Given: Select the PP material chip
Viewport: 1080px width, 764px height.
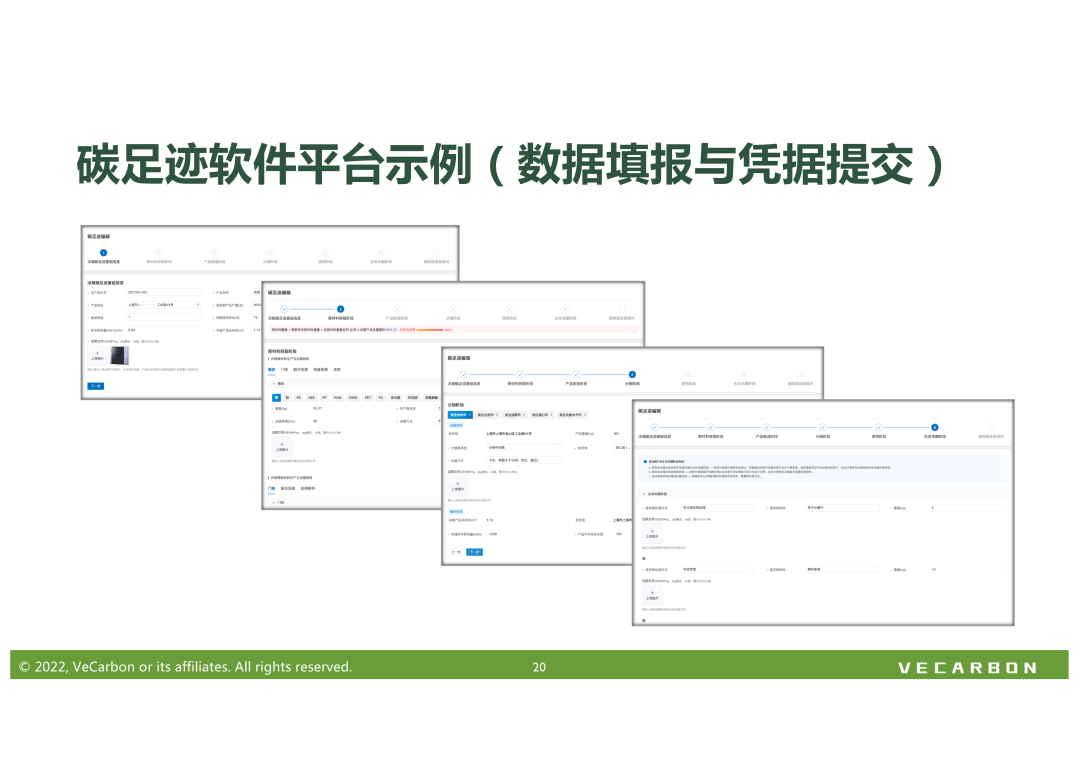Looking at the screenshot, I should [324, 398].
